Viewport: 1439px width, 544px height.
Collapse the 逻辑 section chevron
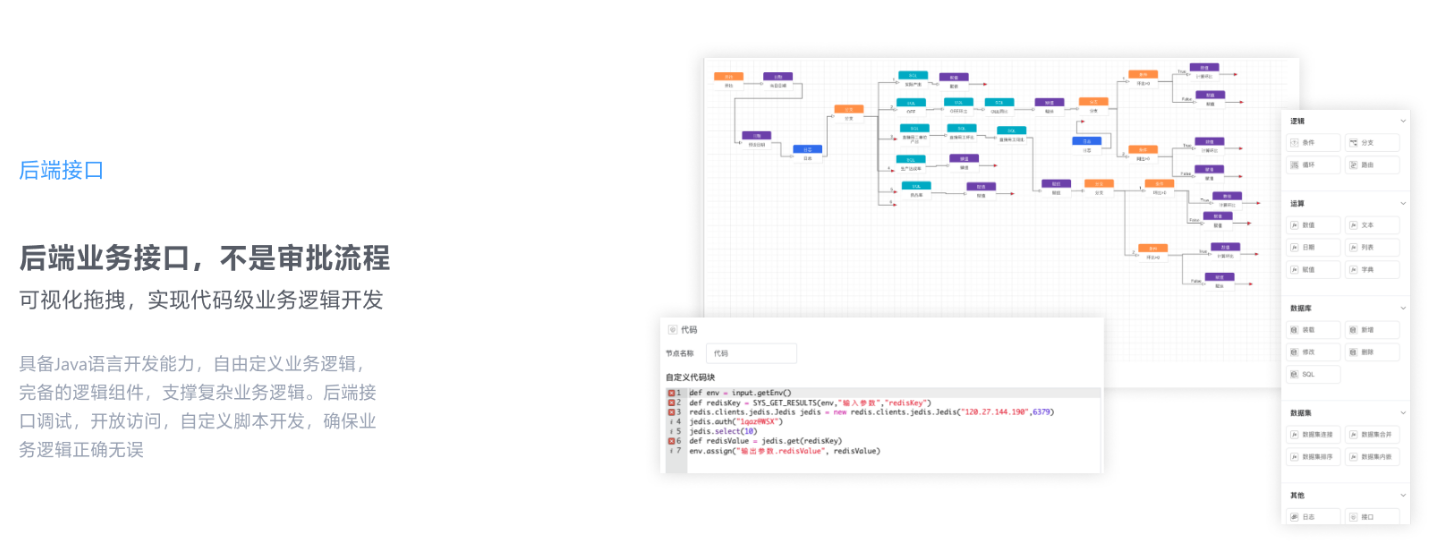pos(1402,121)
